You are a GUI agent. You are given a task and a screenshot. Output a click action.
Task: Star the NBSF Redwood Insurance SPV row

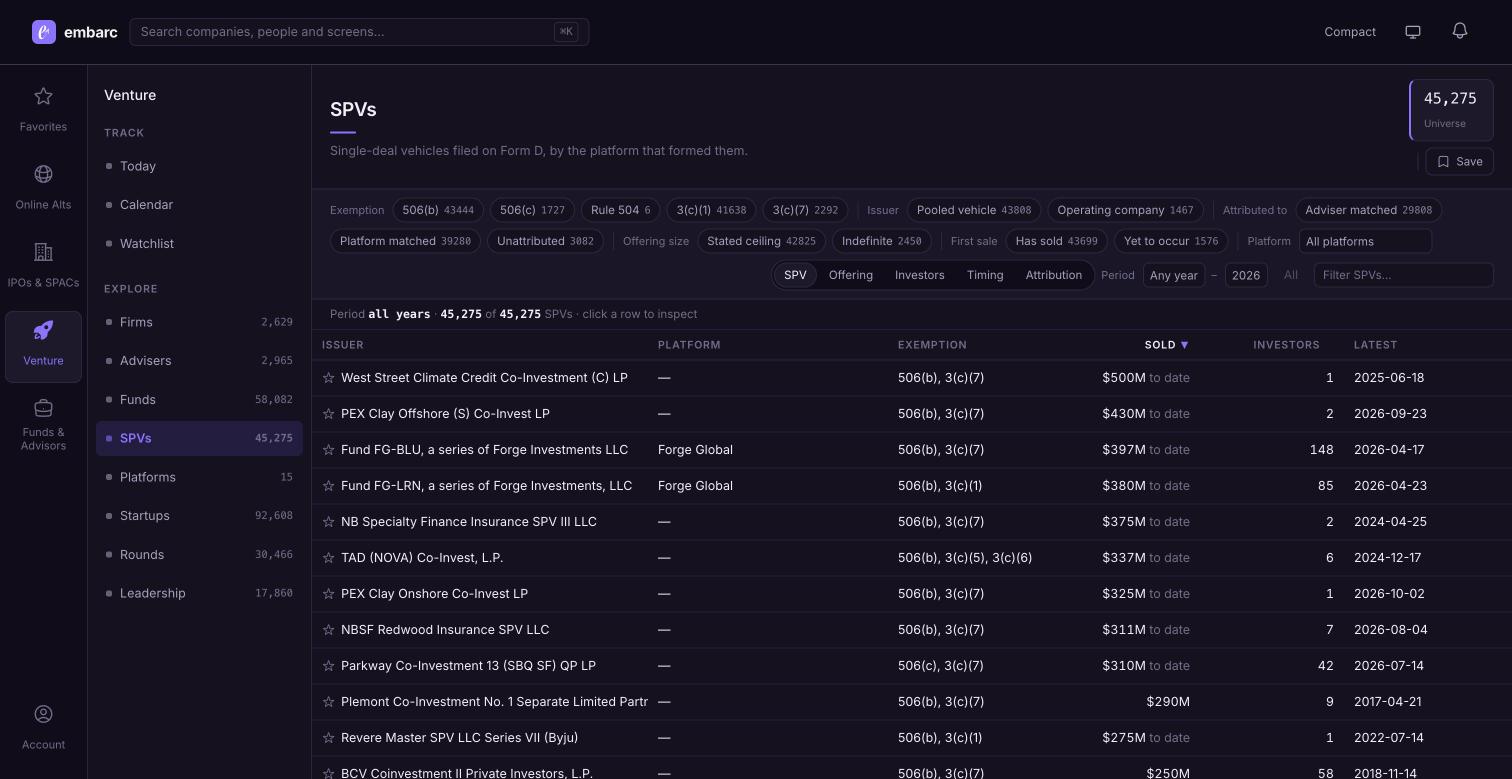point(328,630)
